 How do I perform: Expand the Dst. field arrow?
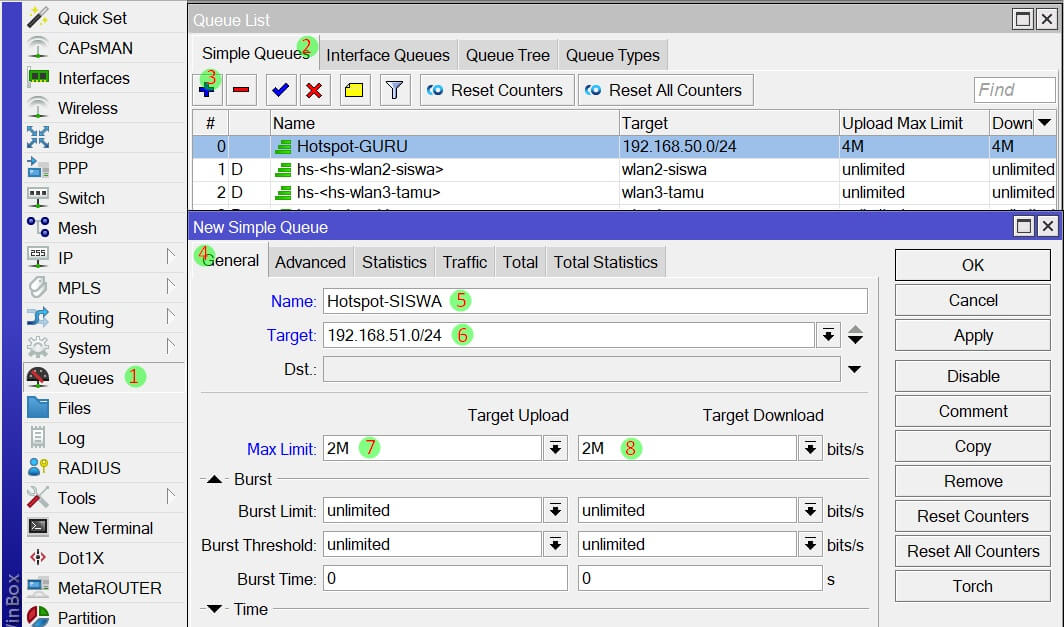[x=854, y=370]
